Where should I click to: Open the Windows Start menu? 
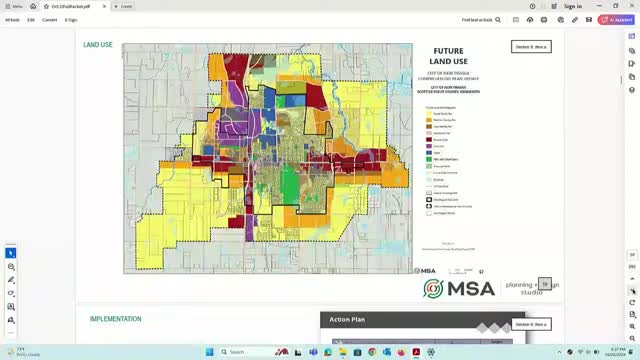[x=209, y=352]
